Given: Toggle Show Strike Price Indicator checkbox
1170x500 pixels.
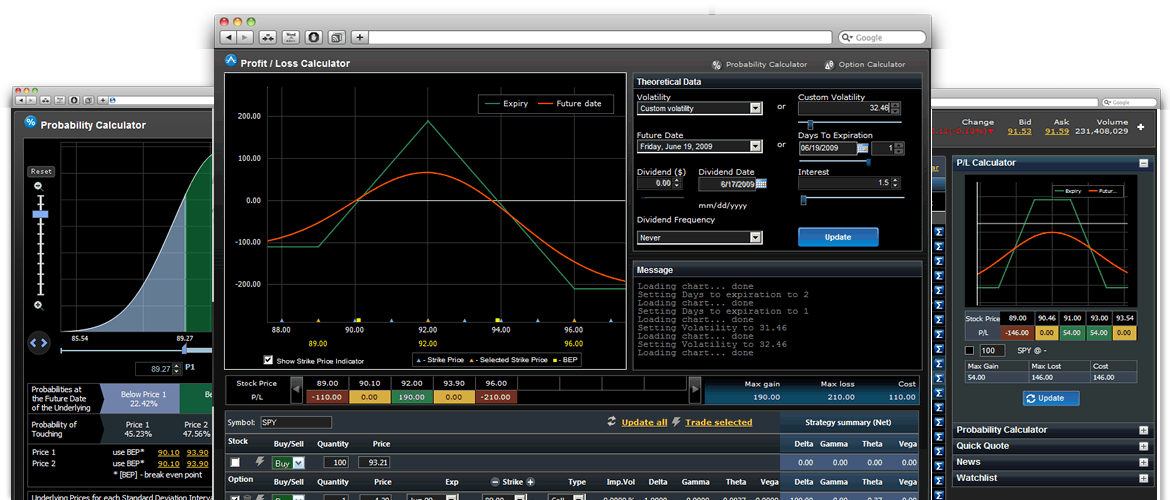Looking at the screenshot, I should click(268, 360).
